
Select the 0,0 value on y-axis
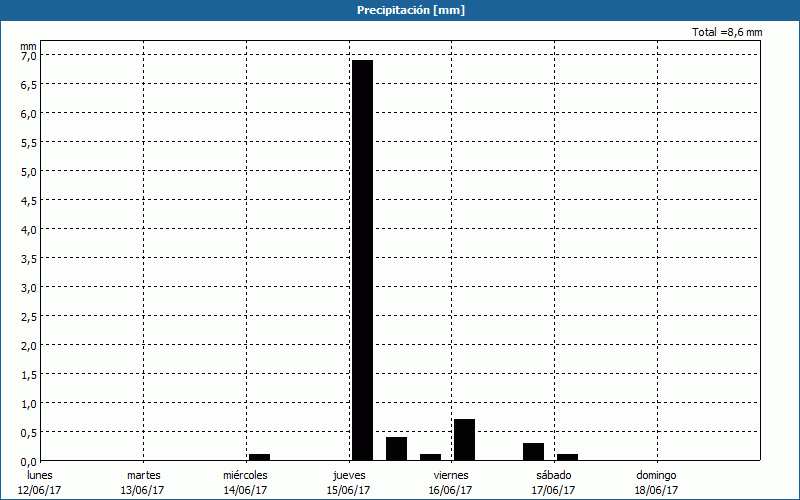pyautogui.click(x=28, y=461)
